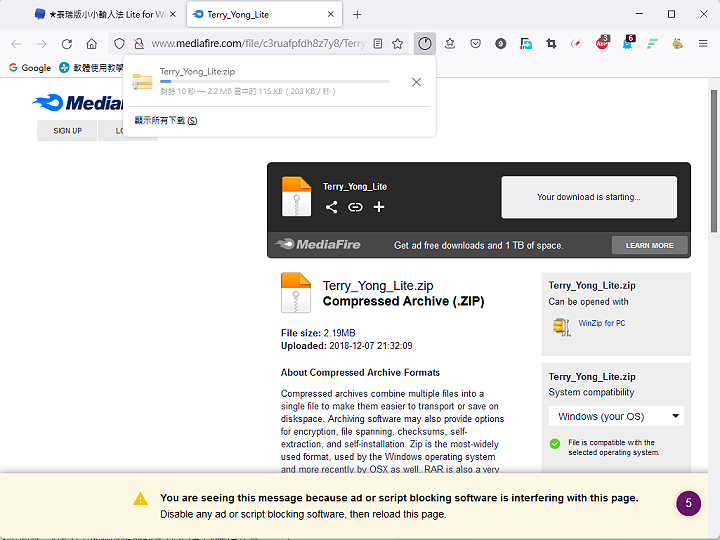This screenshot has width=720, height=540.
Task: Click the File size 2.19MB text
Action: pyautogui.click(x=318, y=333)
